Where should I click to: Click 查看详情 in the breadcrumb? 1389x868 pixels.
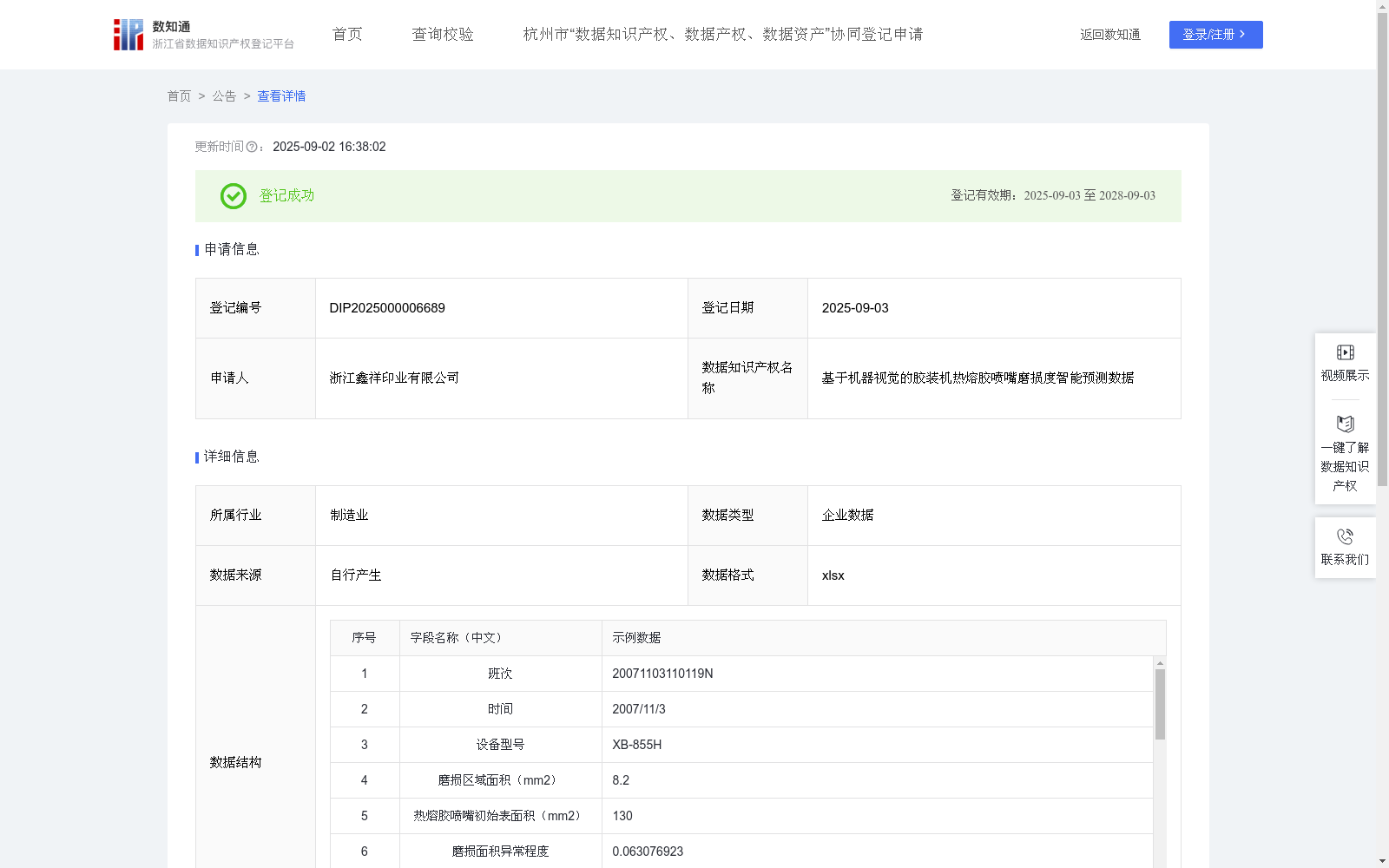pos(281,96)
